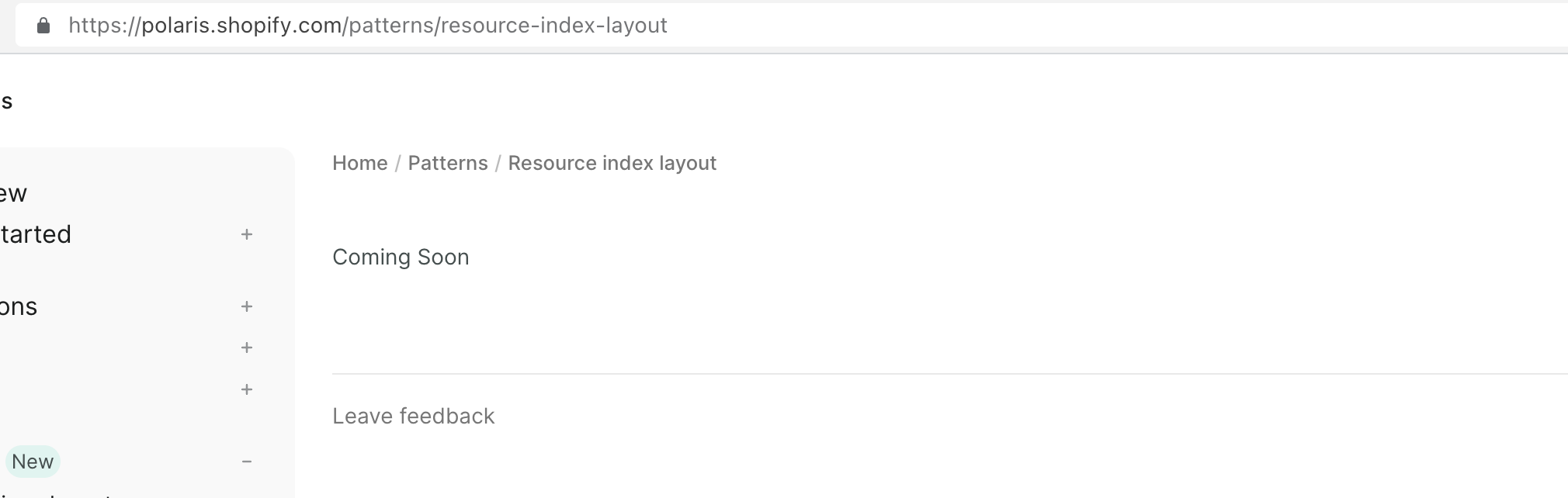Click the partially visible Polaris logo top left
The image size is (1568, 498).
click(x=6, y=99)
